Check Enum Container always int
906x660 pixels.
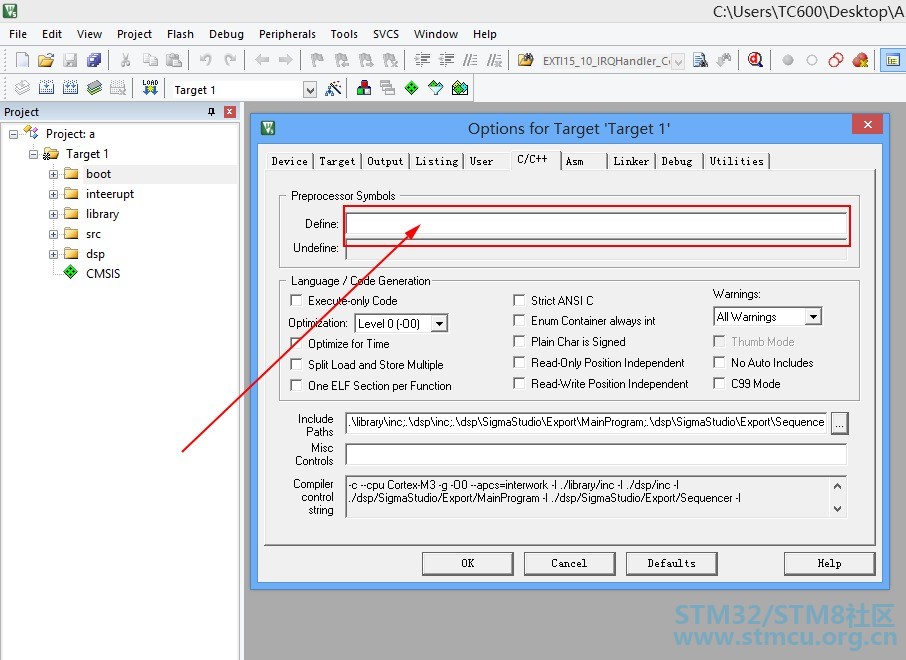519,320
